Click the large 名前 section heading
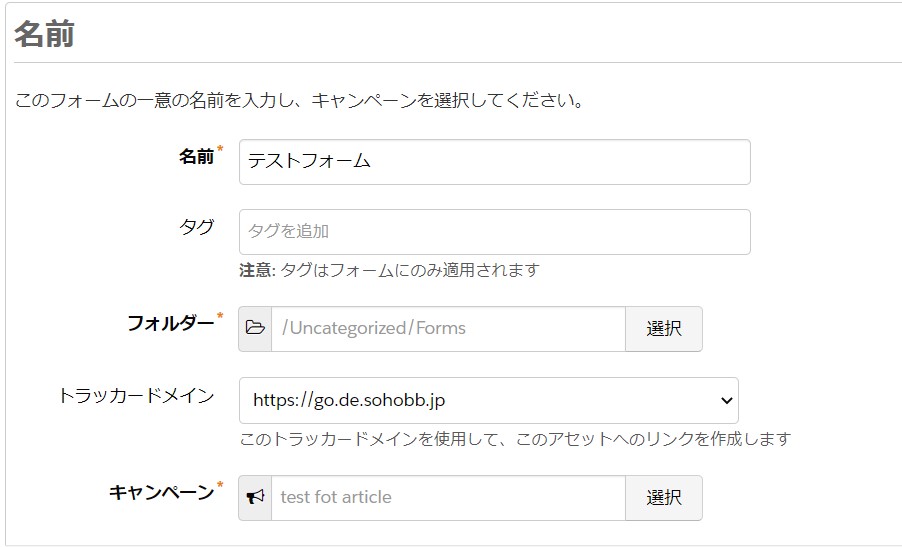 coord(44,33)
